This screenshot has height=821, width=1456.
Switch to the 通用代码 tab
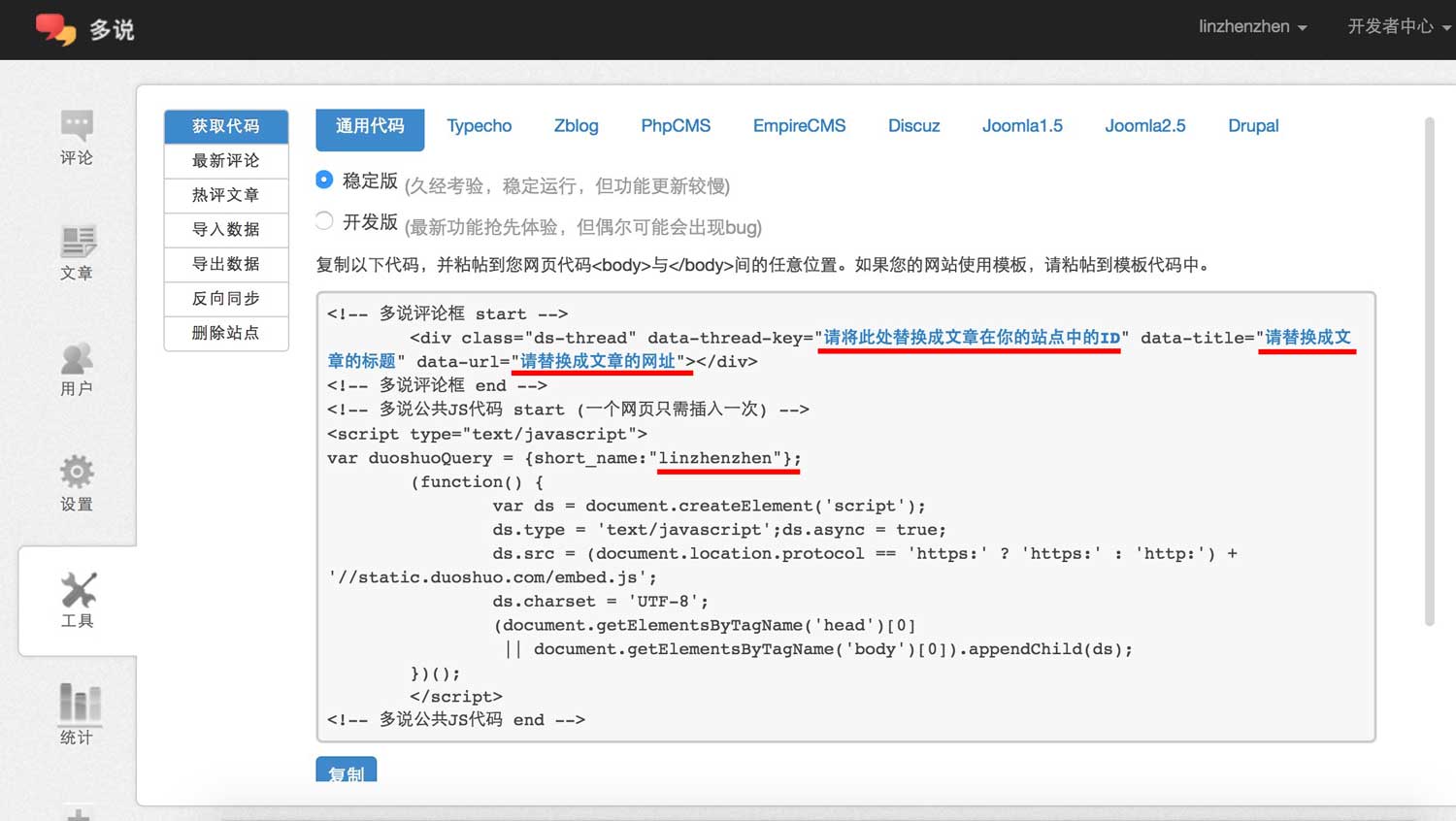370,129
